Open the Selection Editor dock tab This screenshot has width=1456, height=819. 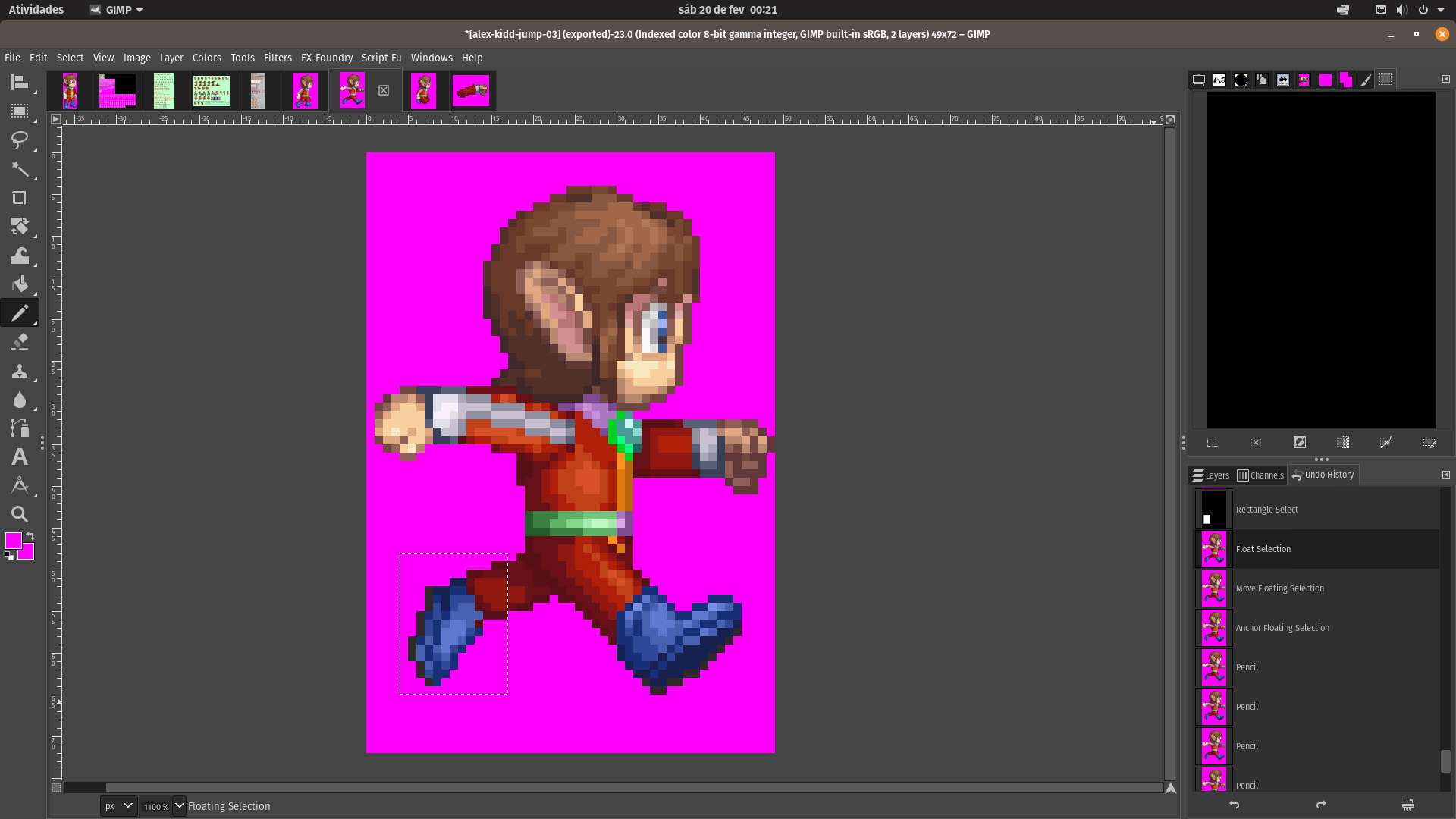pos(1385,79)
